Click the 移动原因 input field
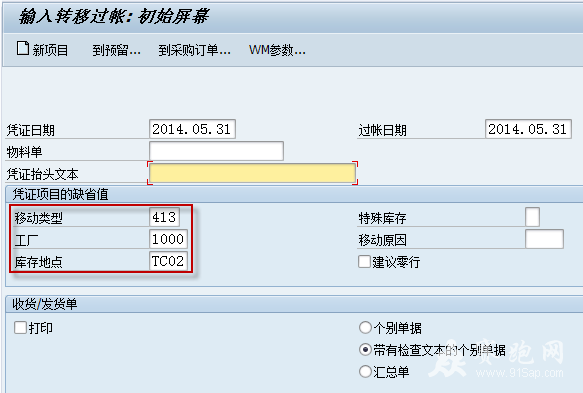 pos(544,239)
